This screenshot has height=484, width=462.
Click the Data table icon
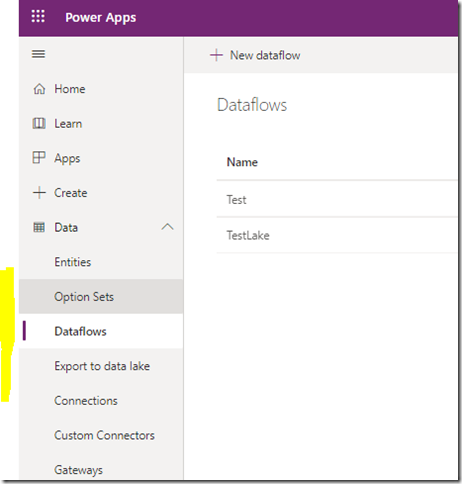39,227
